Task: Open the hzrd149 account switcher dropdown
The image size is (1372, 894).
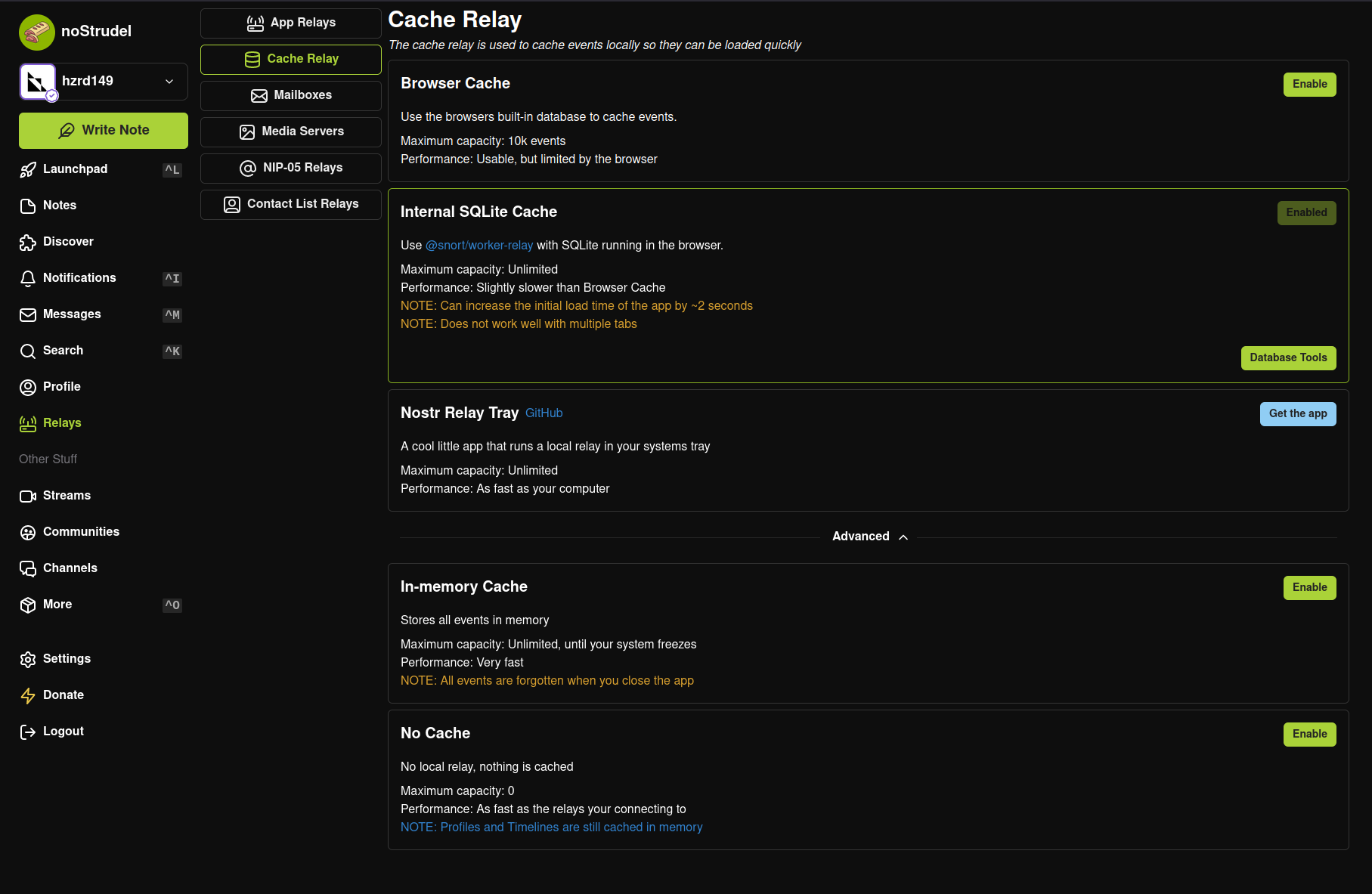Action: click(169, 82)
